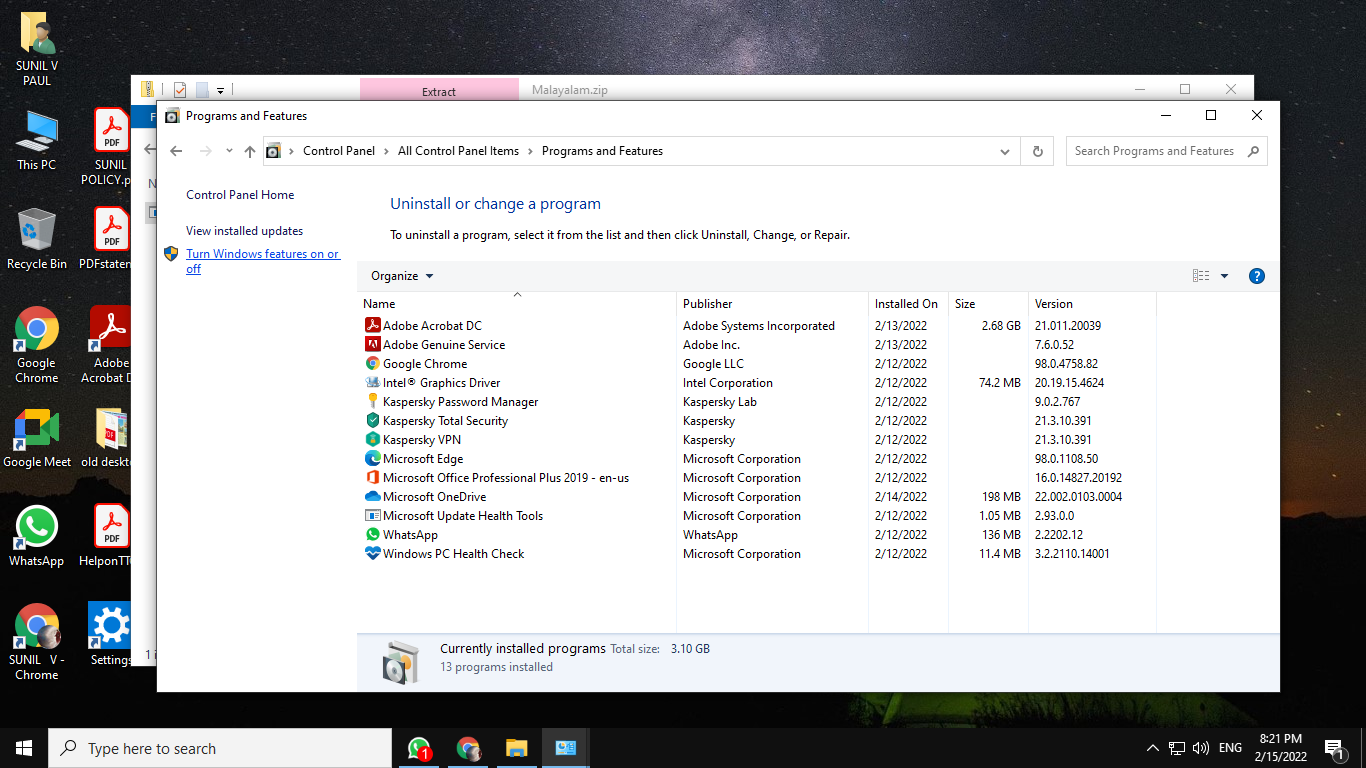Open Turn Windows features on or off
This screenshot has height=768, width=1366.
pos(262,261)
